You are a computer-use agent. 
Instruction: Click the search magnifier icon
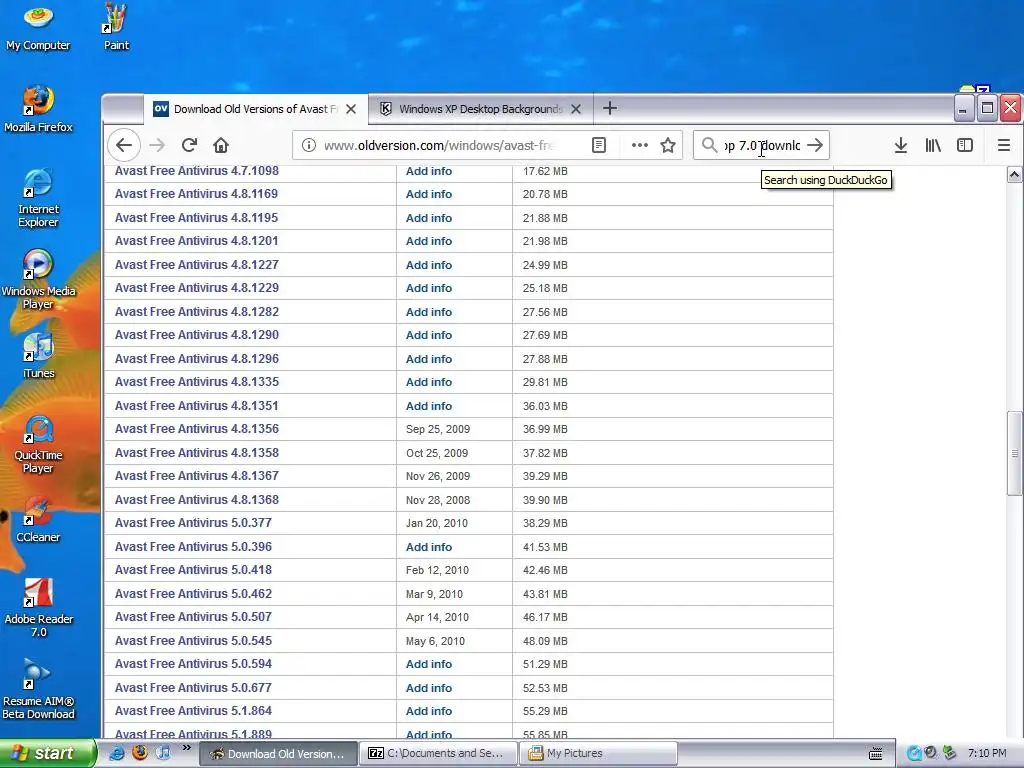coord(709,145)
